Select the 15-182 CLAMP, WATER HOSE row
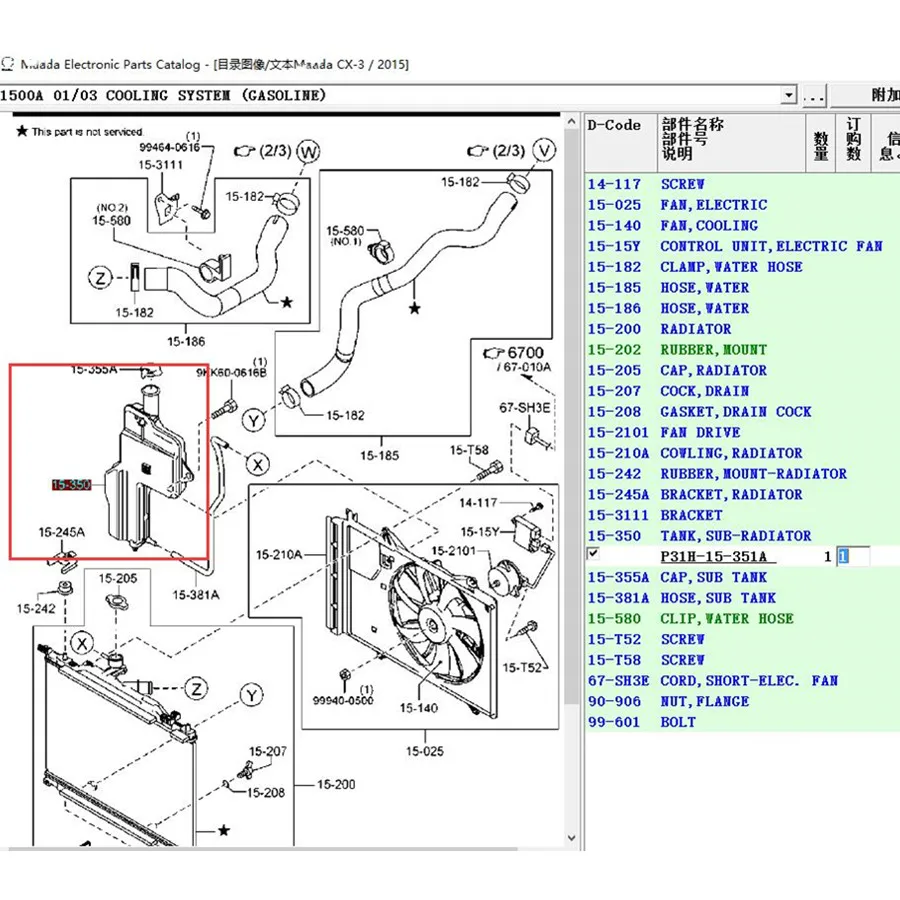900x900 pixels. coord(742,267)
